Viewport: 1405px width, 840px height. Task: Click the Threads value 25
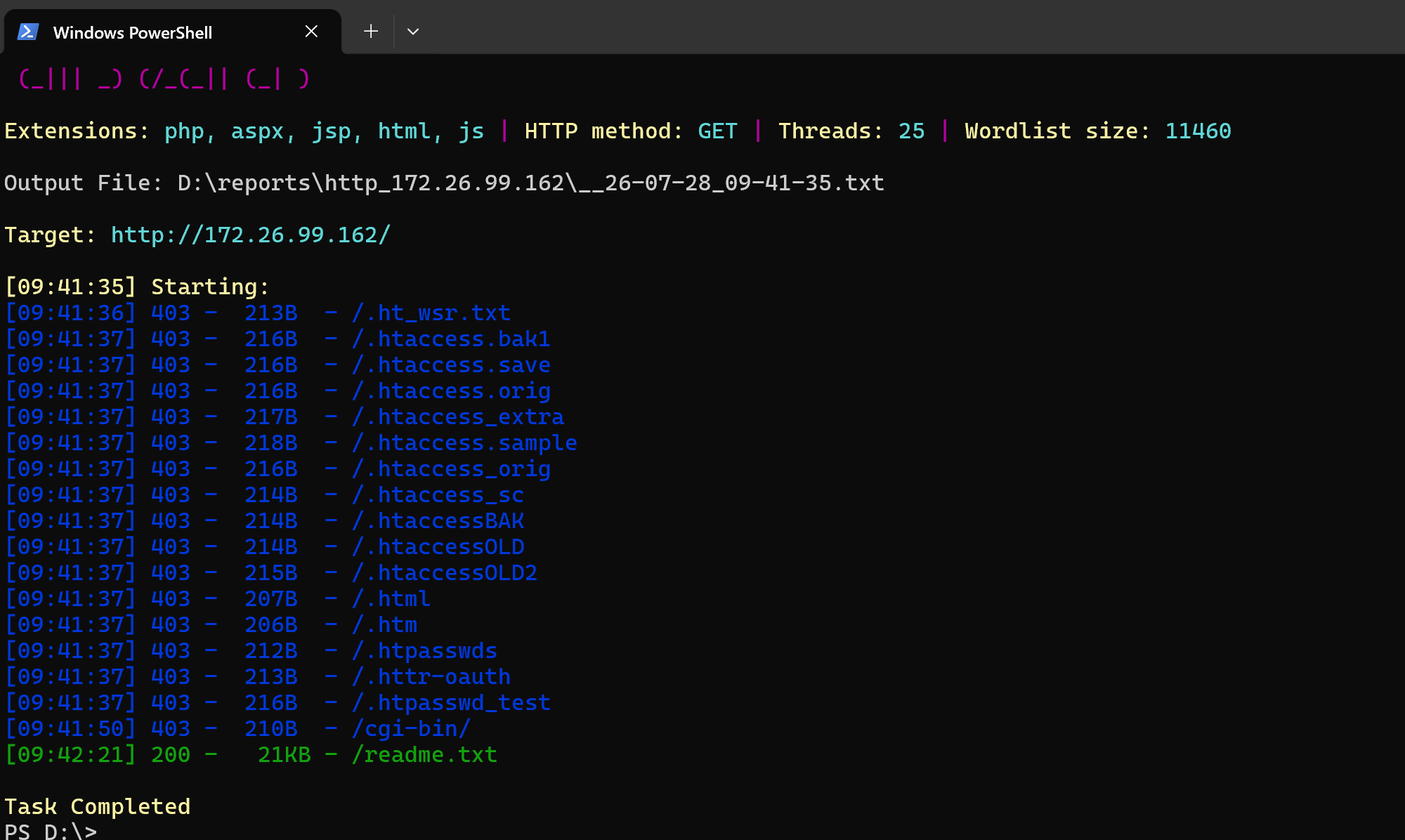(912, 131)
